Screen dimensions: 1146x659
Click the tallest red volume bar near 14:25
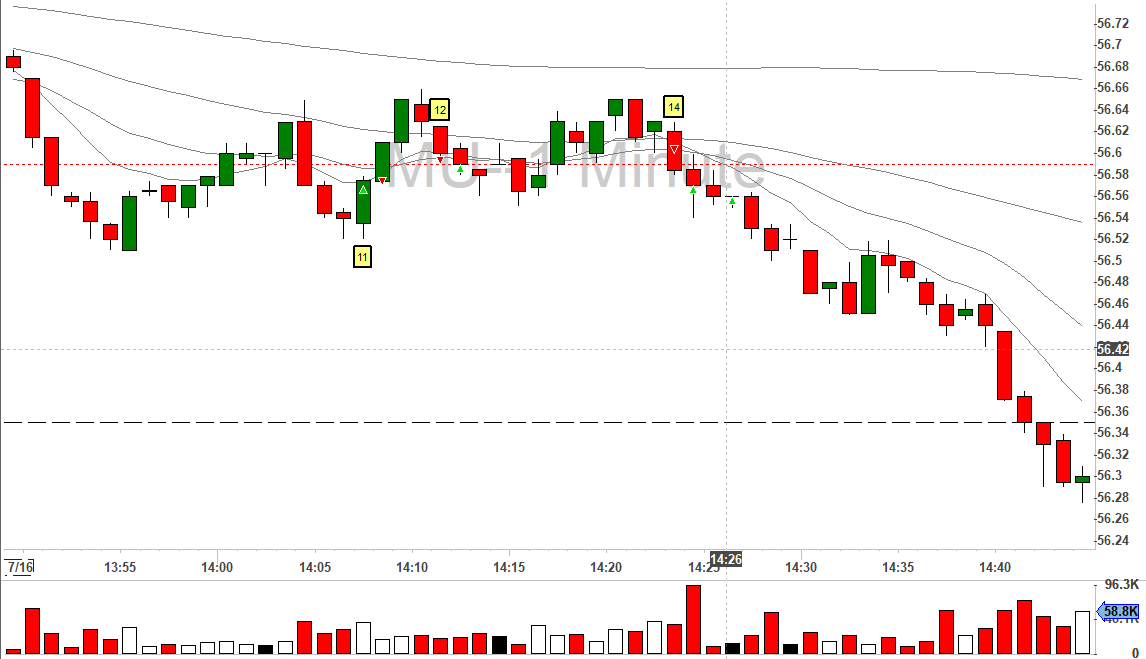coord(694,620)
